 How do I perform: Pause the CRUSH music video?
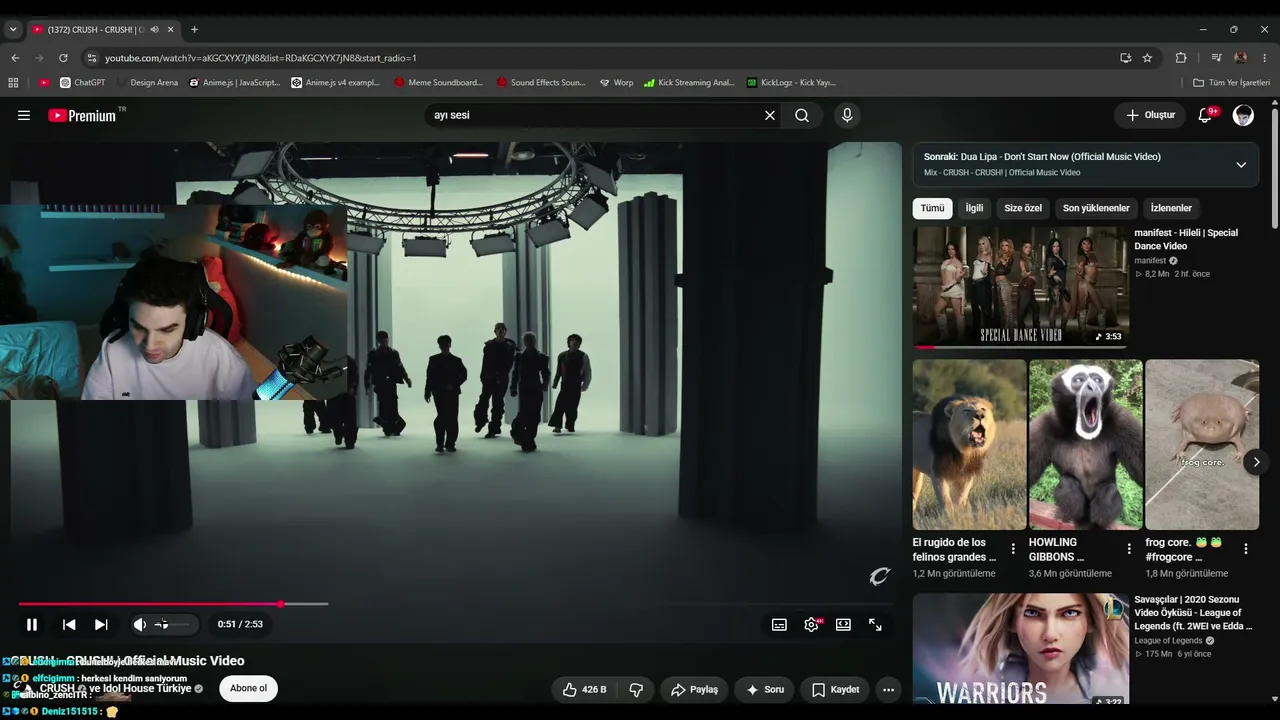[32, 624]
